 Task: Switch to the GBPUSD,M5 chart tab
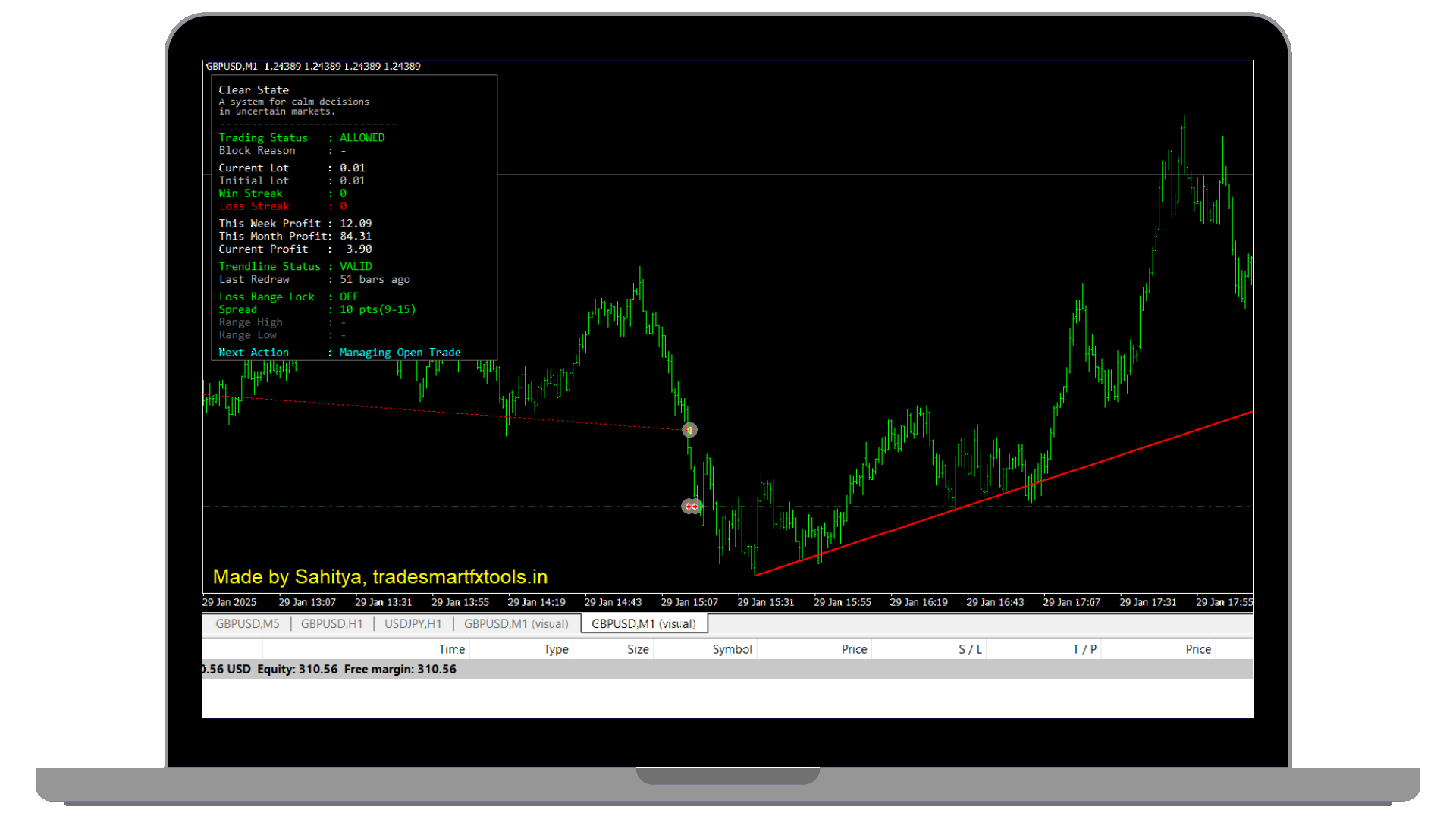[247, 623]
